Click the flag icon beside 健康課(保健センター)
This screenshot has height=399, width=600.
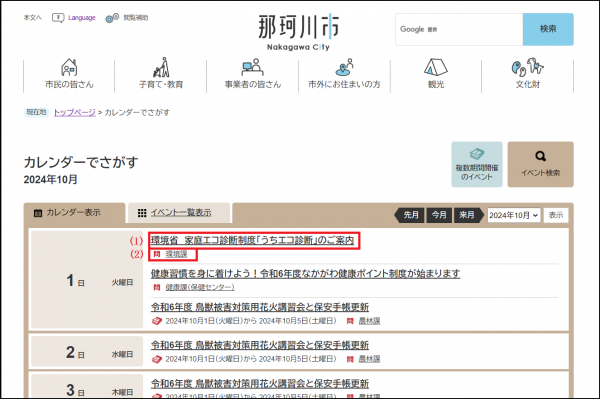tap(157, 287)
